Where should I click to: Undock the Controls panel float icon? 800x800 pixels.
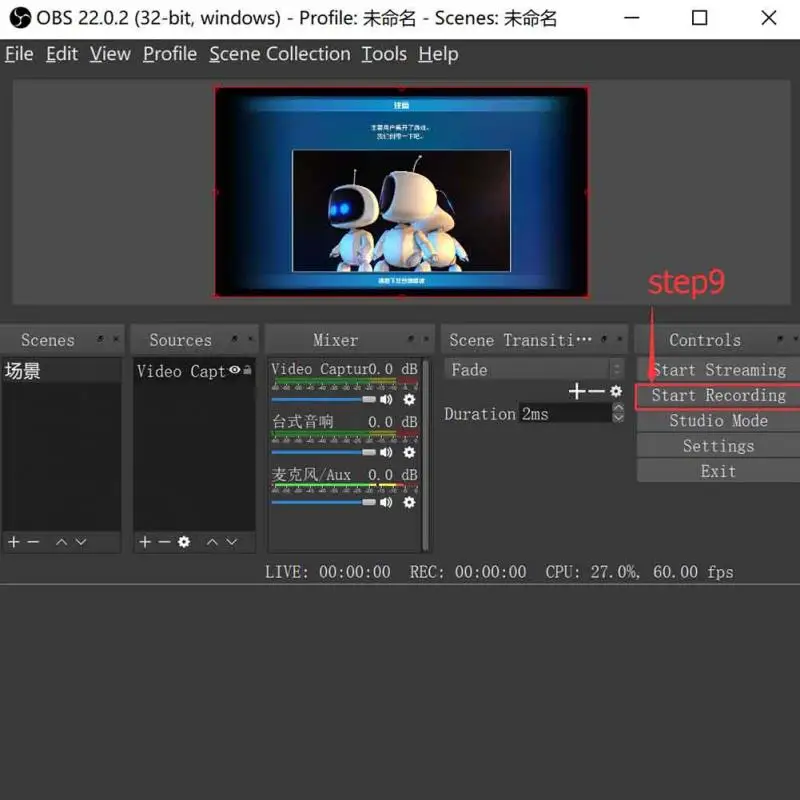click(x=780, y=339)
